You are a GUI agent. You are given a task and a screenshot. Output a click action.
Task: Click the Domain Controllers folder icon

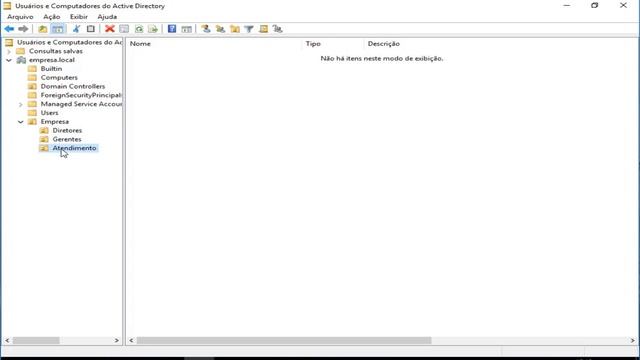[32, 87]
